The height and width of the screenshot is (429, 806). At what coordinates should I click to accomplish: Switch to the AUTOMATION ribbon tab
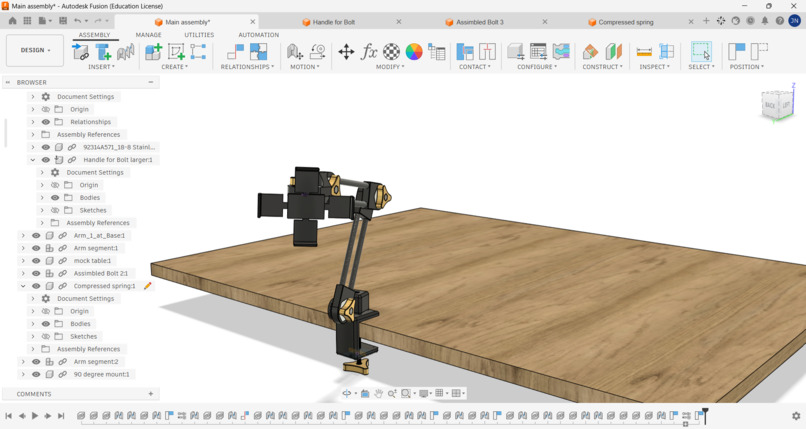(259, 35)
